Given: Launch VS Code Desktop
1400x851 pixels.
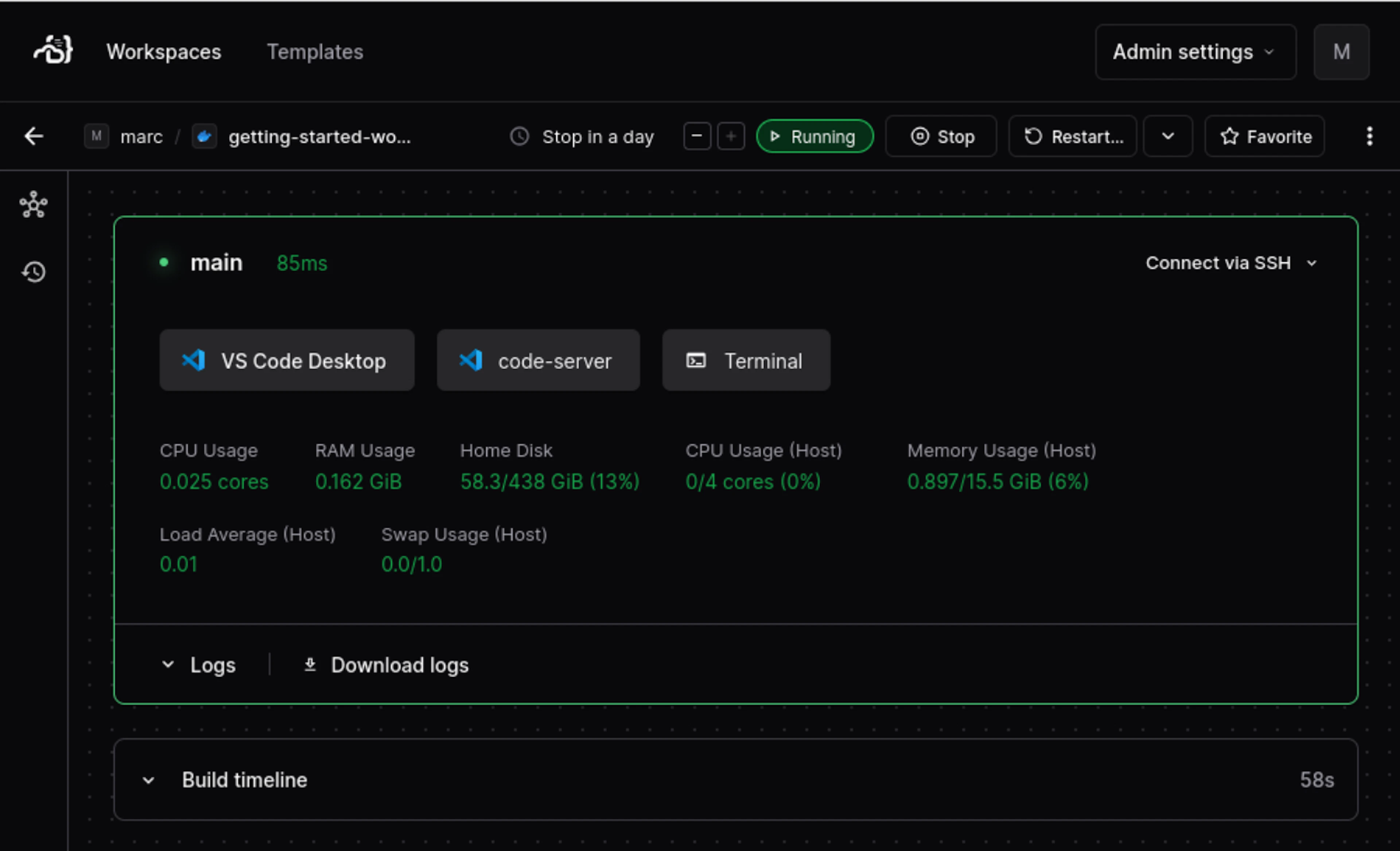Looking at the screenshot, I should (x=287, y=360).
